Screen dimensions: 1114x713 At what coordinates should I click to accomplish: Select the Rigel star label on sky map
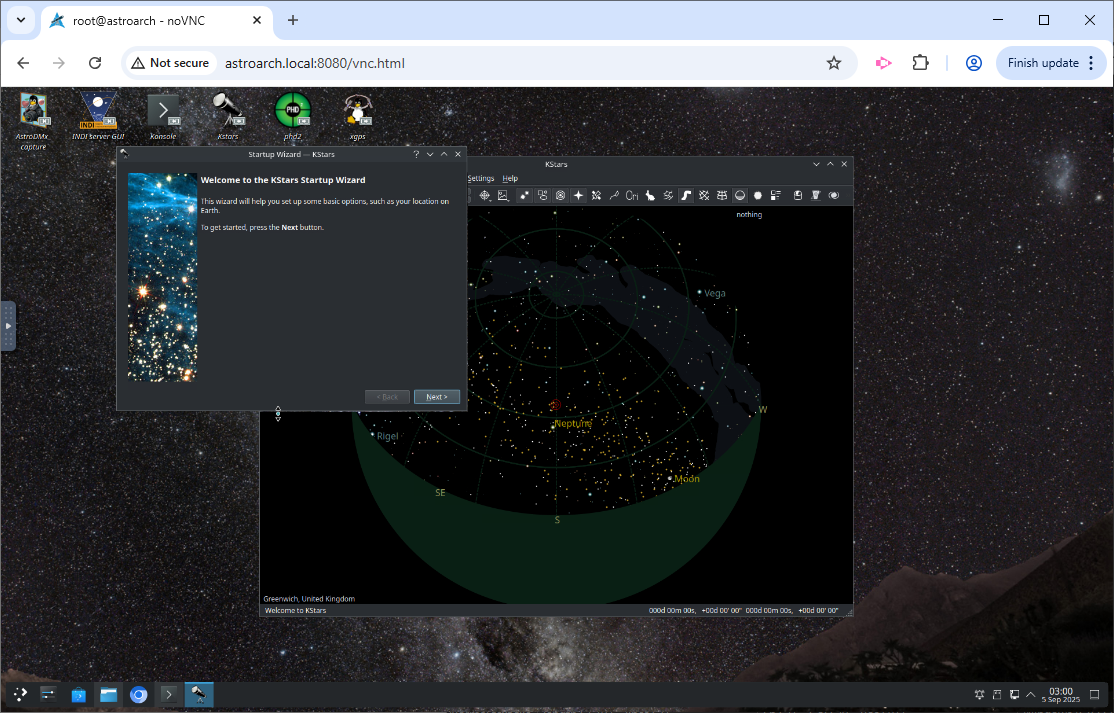point(387,436)
